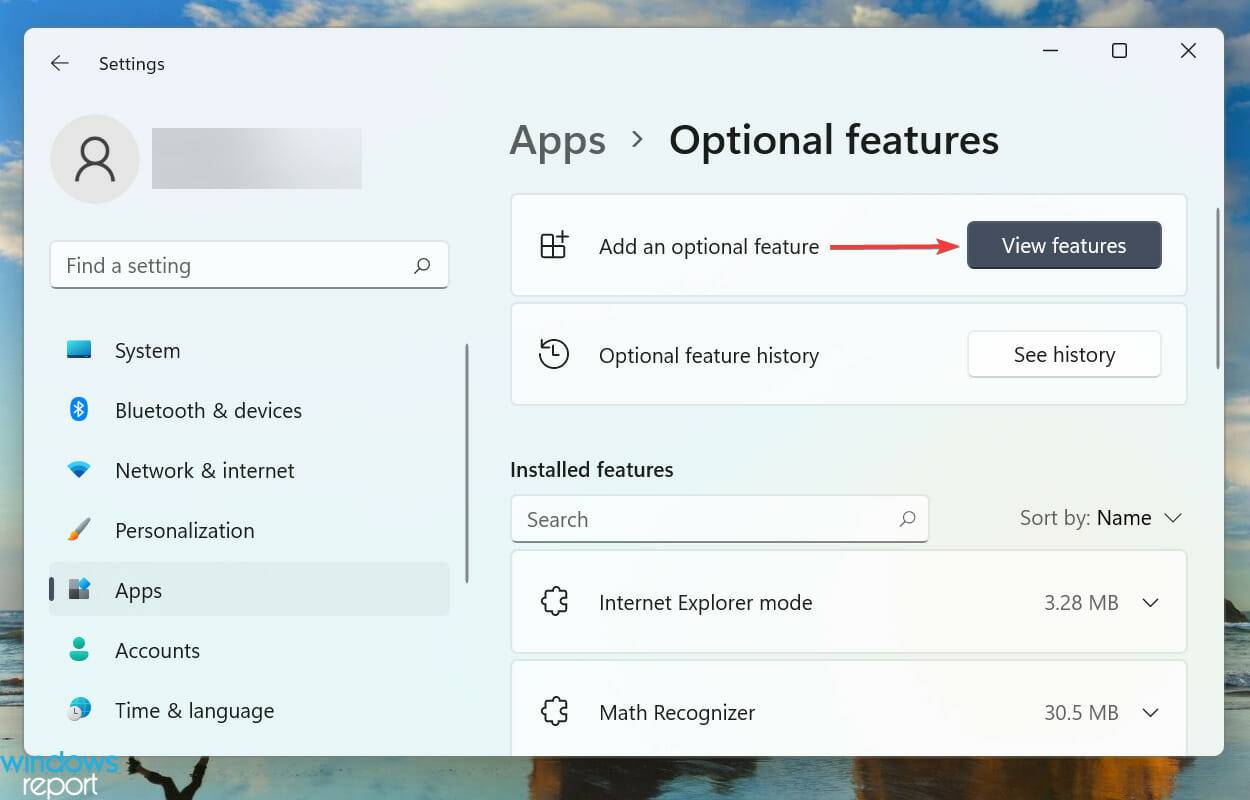
Task: Open Accounts settings from the sidebar
Action: [78, 650]
